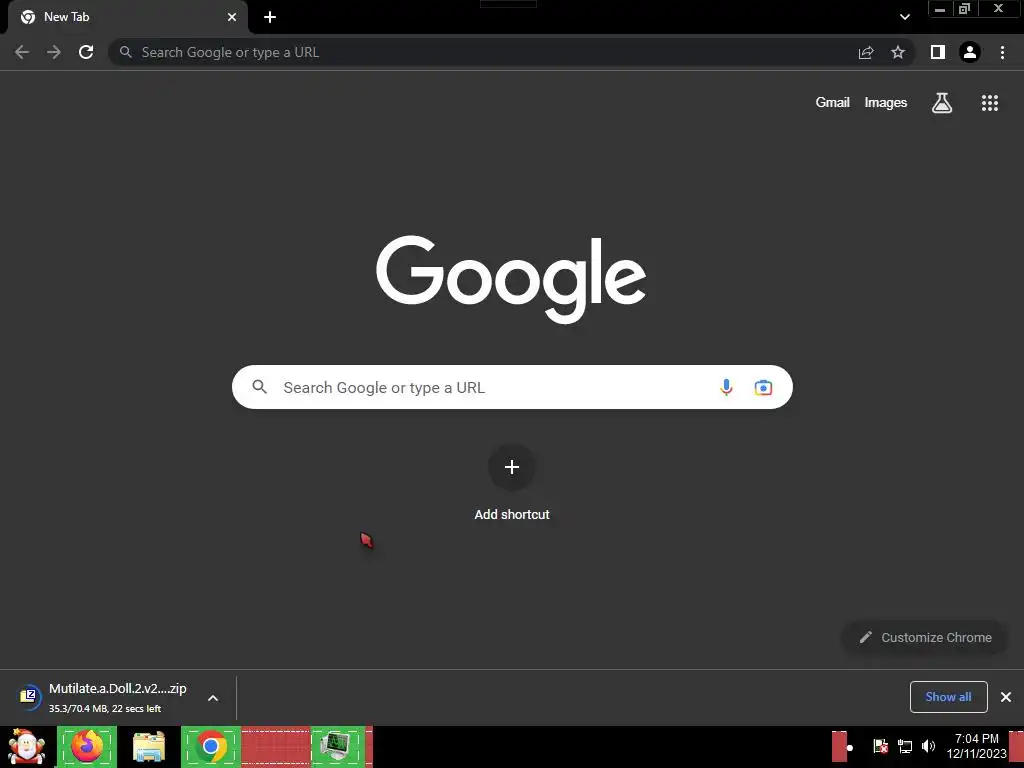Launch Firefox from the taskbar
This screenshot has width=1024, height=768.
(87, 746)
